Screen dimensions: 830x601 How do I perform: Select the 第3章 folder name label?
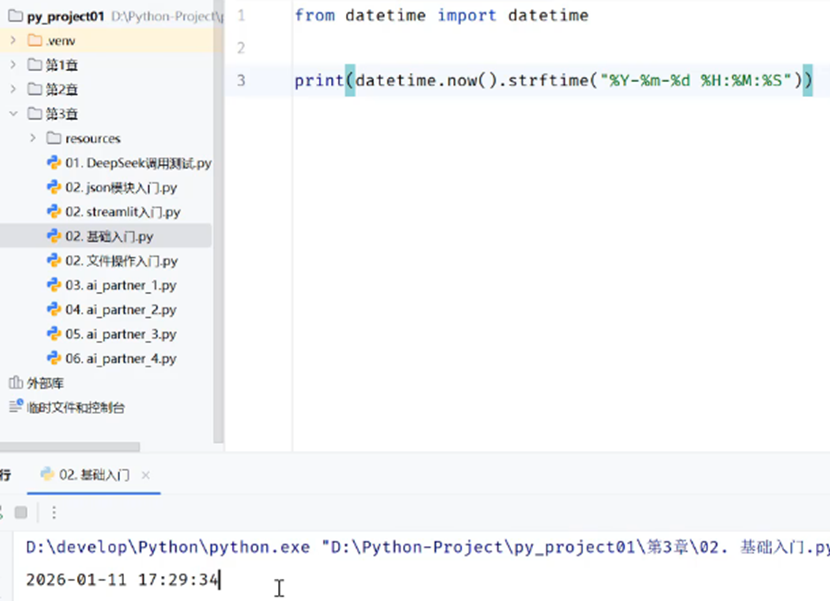[61, 114]
